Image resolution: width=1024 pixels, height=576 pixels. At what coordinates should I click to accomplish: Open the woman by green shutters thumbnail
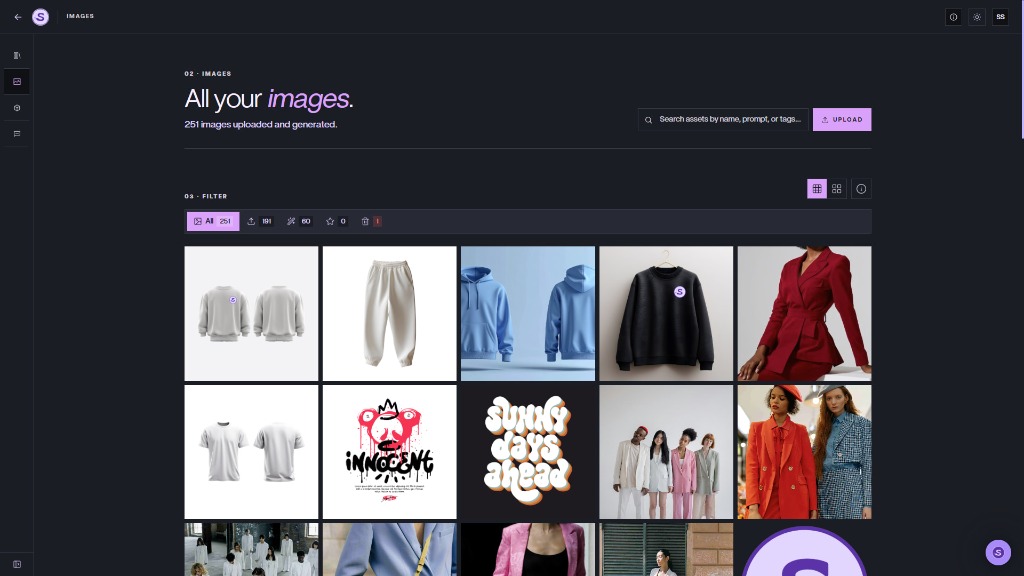pos(666,549)
